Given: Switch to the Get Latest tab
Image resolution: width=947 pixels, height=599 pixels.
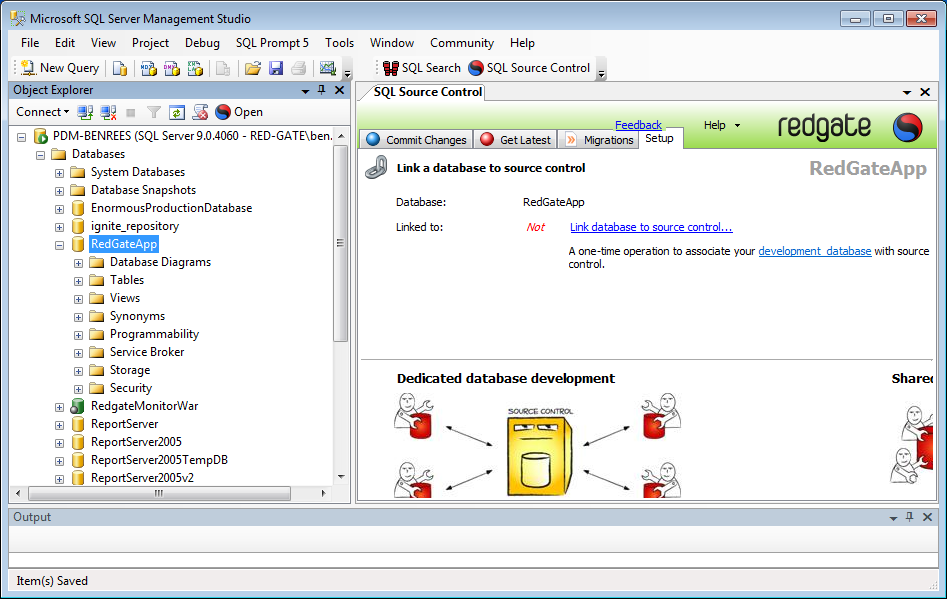Looking at the screenshot, I should click(515, 139).
